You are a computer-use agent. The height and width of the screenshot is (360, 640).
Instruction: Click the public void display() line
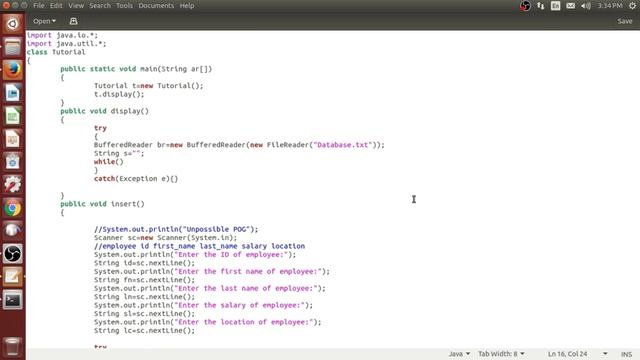click(x=104, y=111)
